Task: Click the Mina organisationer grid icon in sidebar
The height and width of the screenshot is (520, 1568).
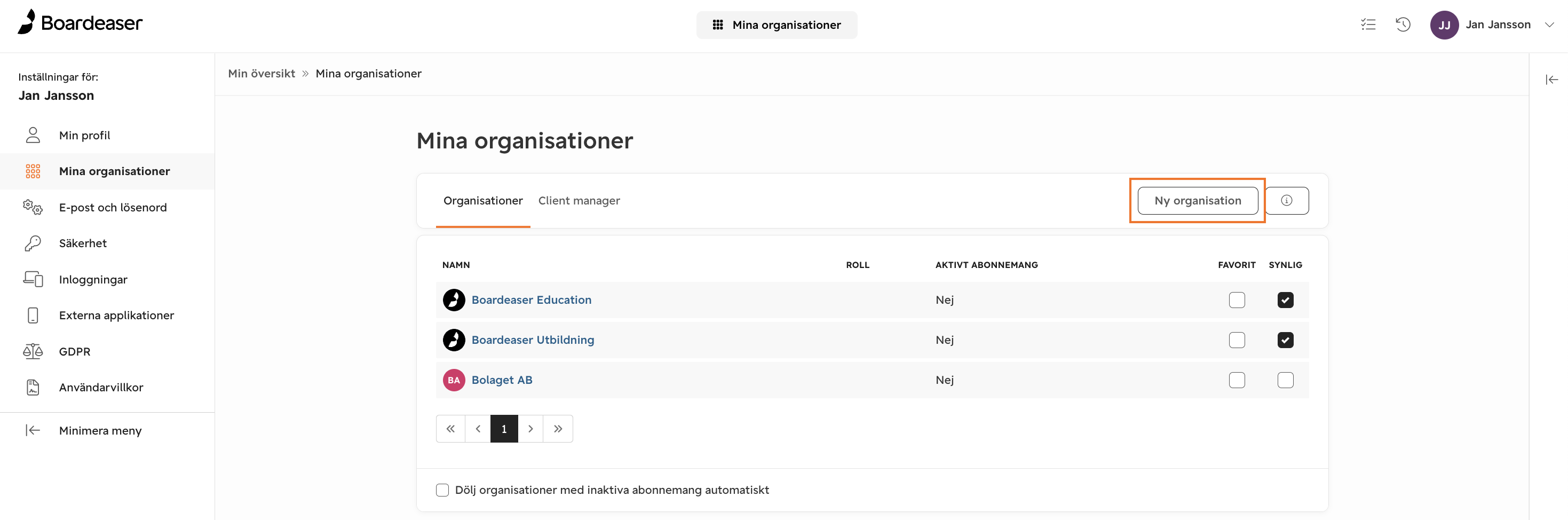Action: pyautogui.click(x=33, y=171)
